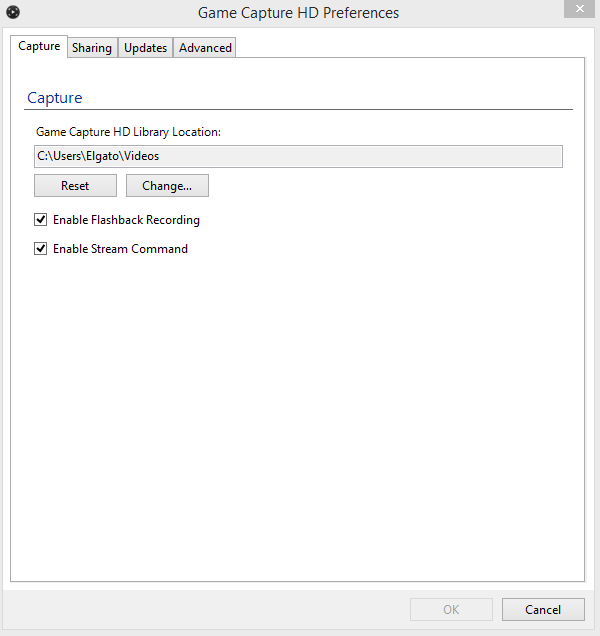Open the Updates tab
This screenshot has width=600, height=636.
(146, 48)
